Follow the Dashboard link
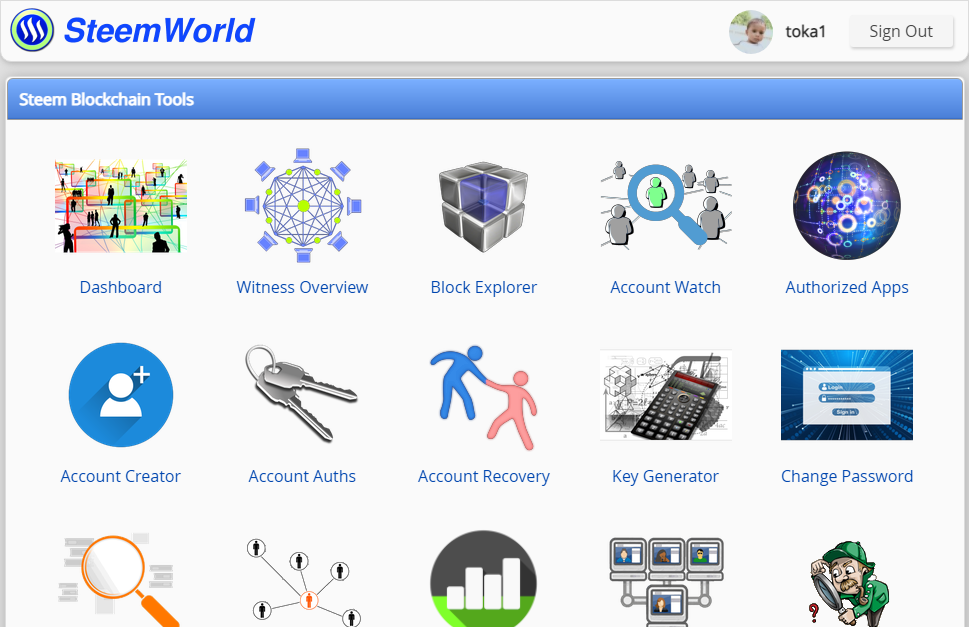This screenshot has height=627, width=969. pyautogui.click(x=121, y=287)
